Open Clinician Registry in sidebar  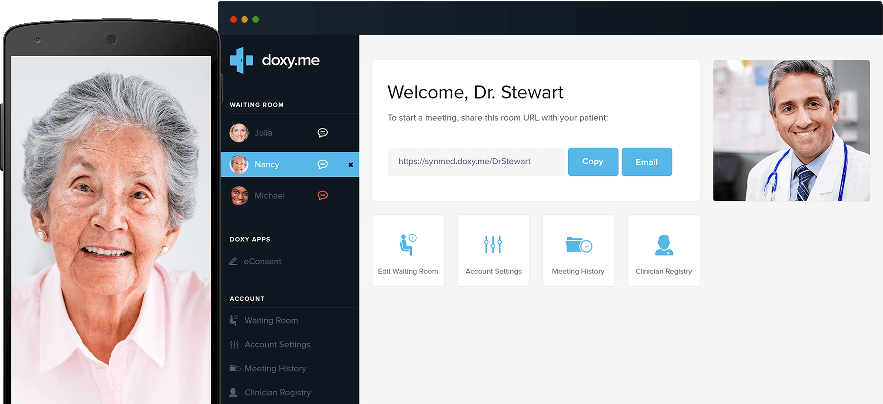pyautogui.click(x=278, y=392)
